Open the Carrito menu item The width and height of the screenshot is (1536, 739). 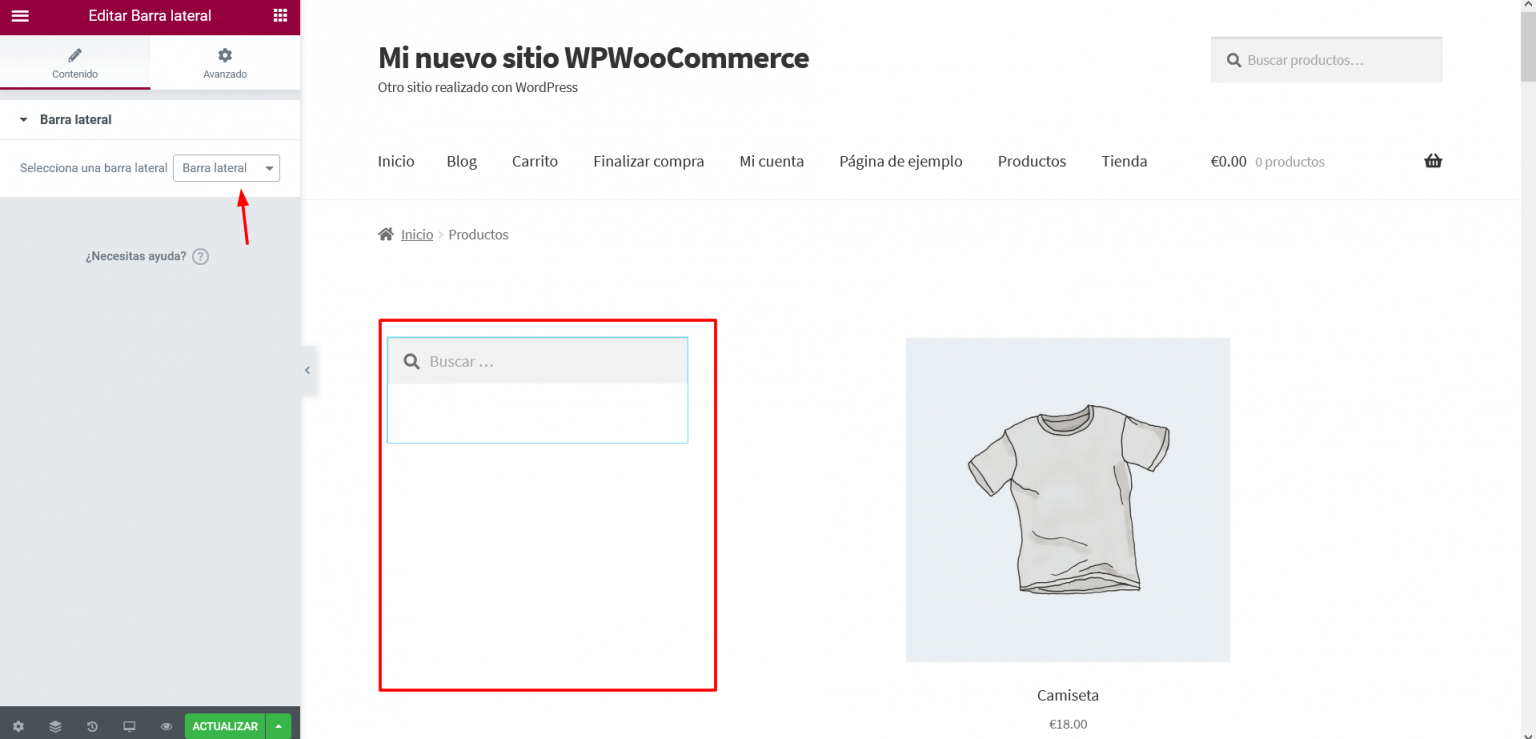[535, 161]
